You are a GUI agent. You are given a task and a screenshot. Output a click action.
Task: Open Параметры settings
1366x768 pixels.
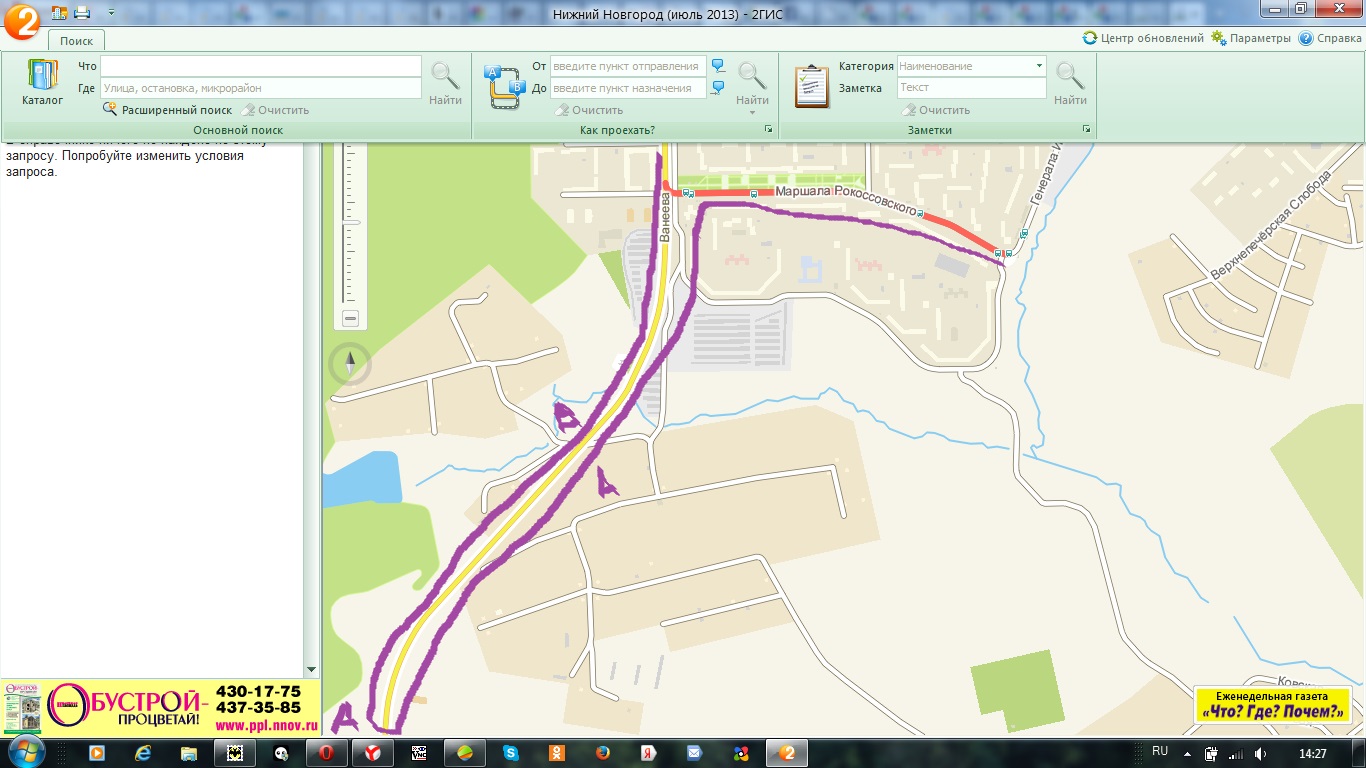click(1251, 38)
